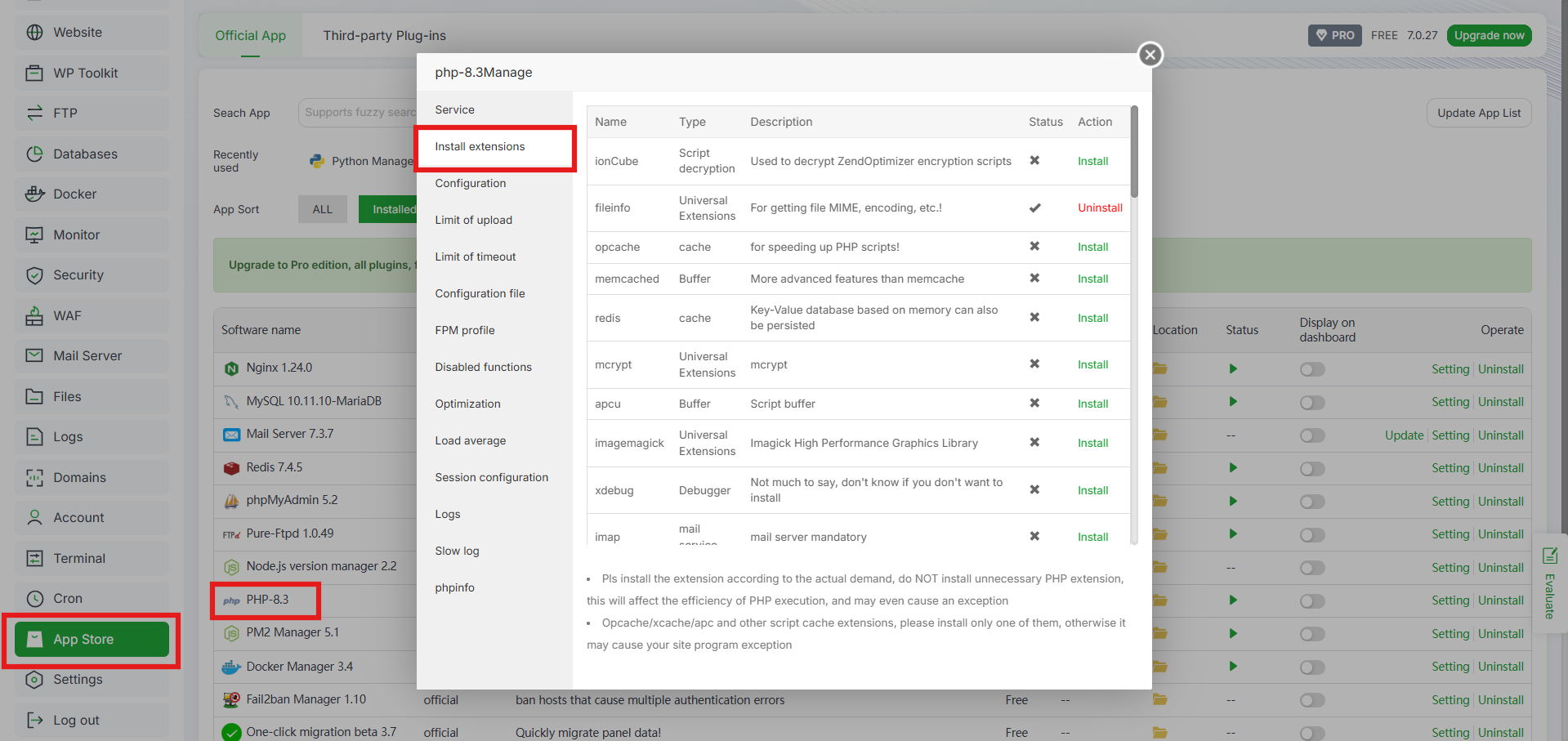This screenshot has width=1568, height=741.
Task: Open the PHP-8.3 software entry
Action: point(267,600)
